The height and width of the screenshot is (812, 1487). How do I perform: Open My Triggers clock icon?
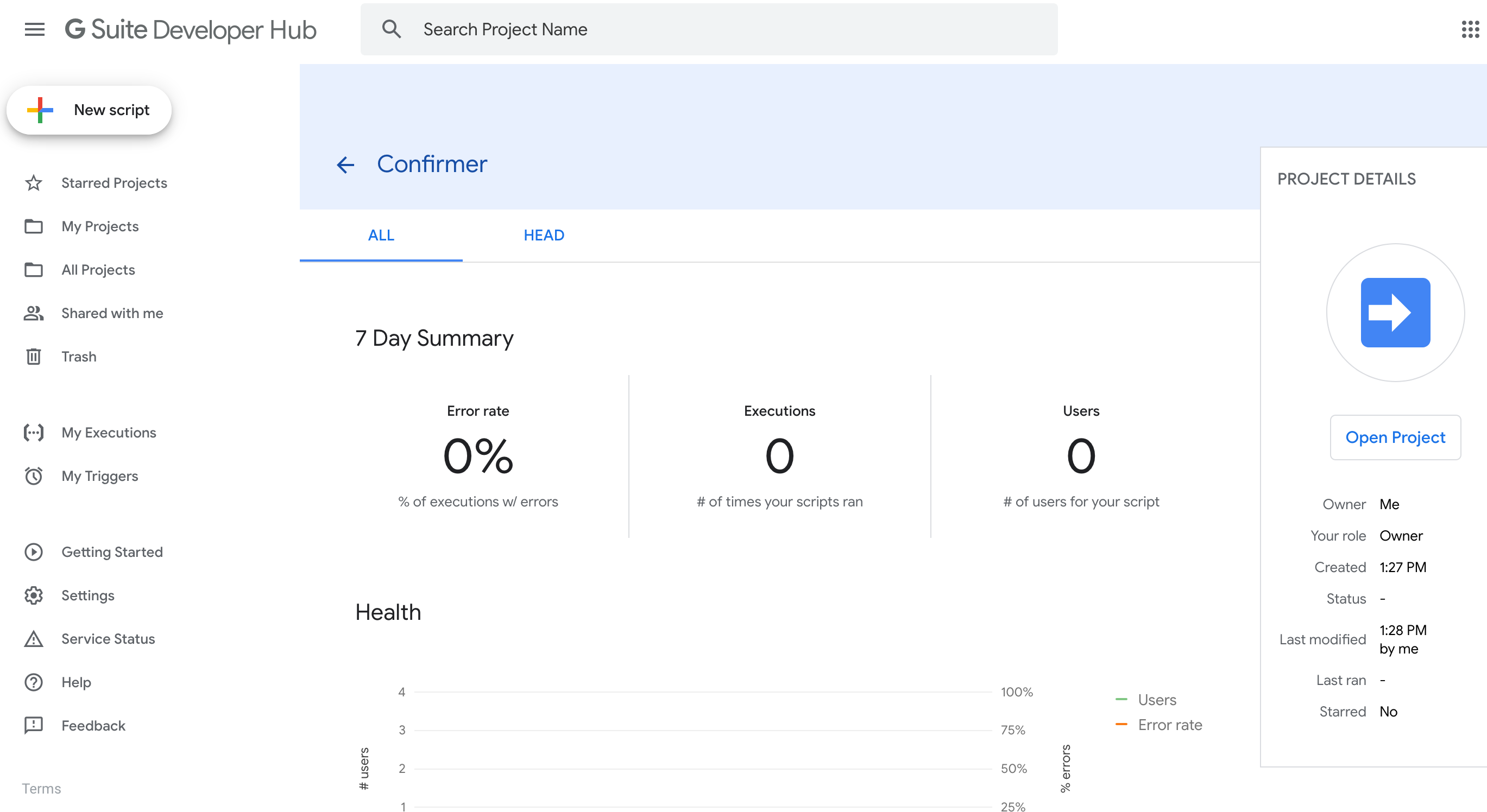point(34,476)
